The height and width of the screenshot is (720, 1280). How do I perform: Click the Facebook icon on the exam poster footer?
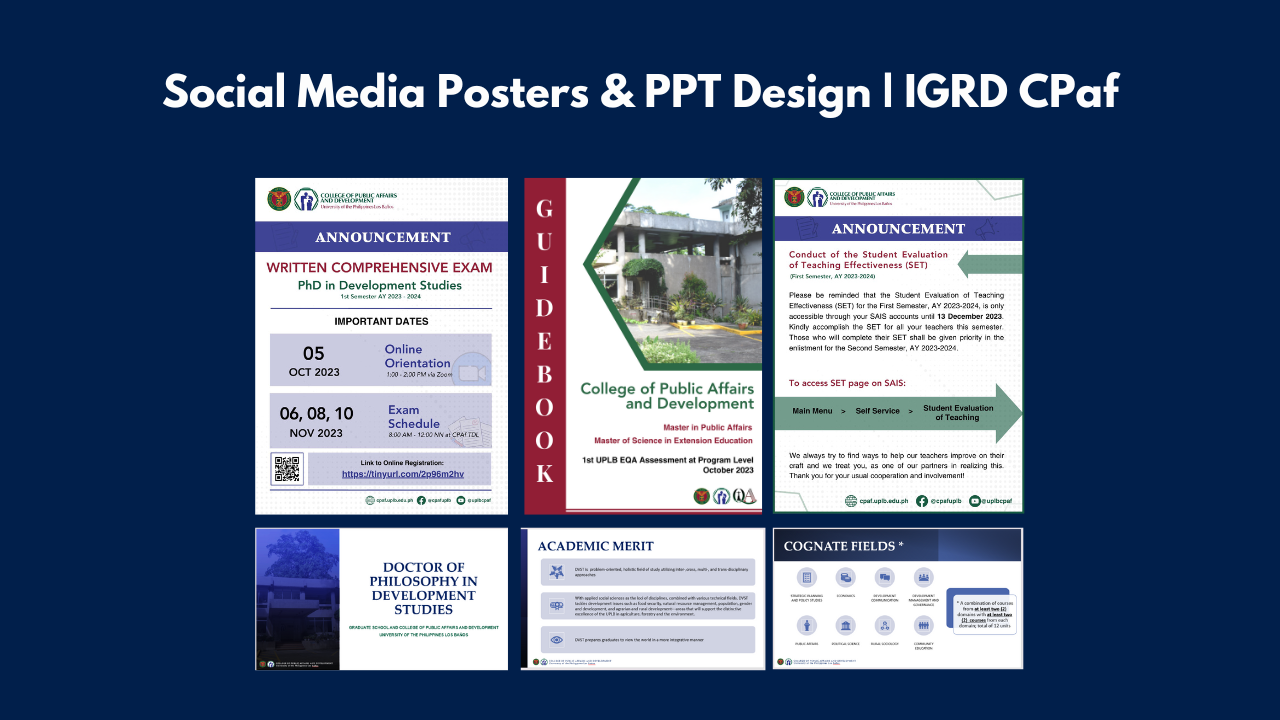point(421,499)
